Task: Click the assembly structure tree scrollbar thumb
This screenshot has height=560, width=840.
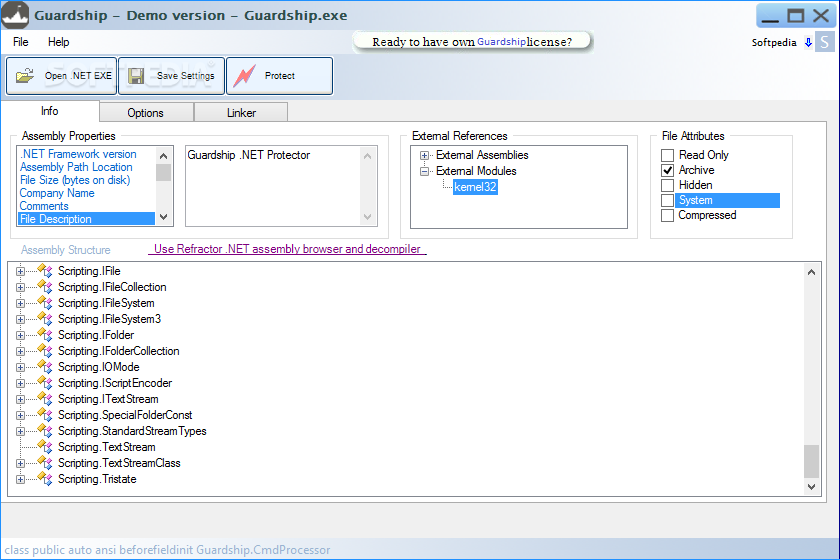Action: 811,461
